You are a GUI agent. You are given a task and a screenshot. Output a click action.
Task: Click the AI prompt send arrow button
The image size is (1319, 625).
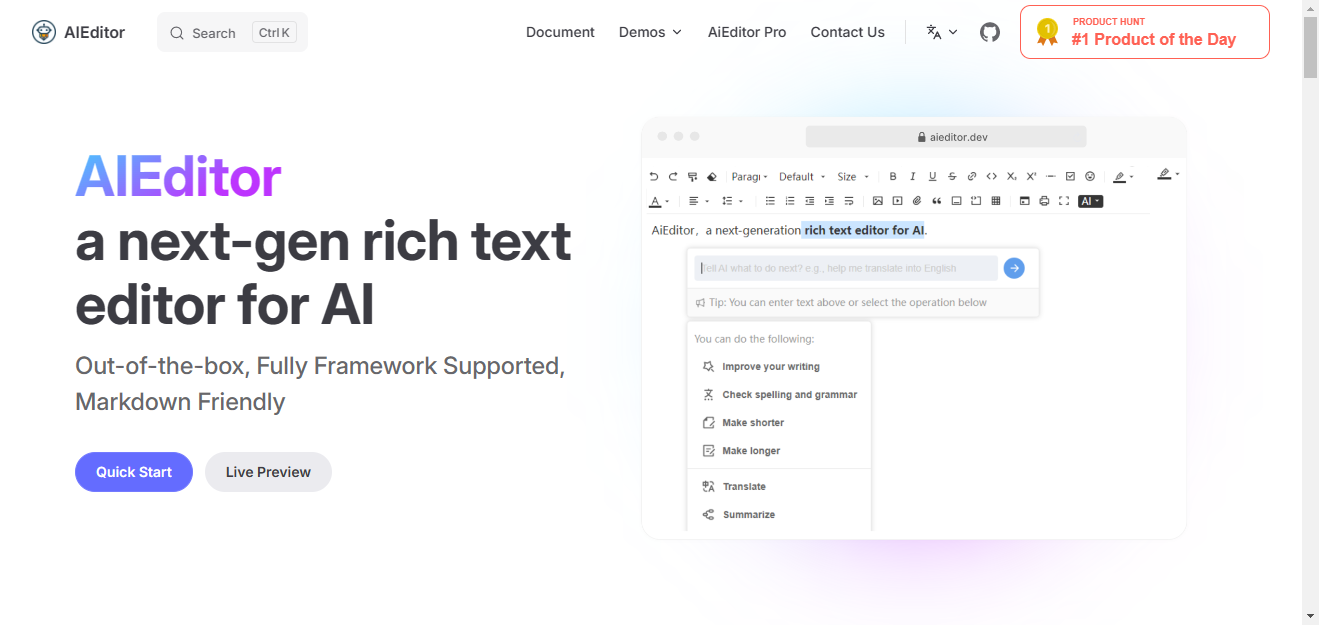click(1014, 268)
